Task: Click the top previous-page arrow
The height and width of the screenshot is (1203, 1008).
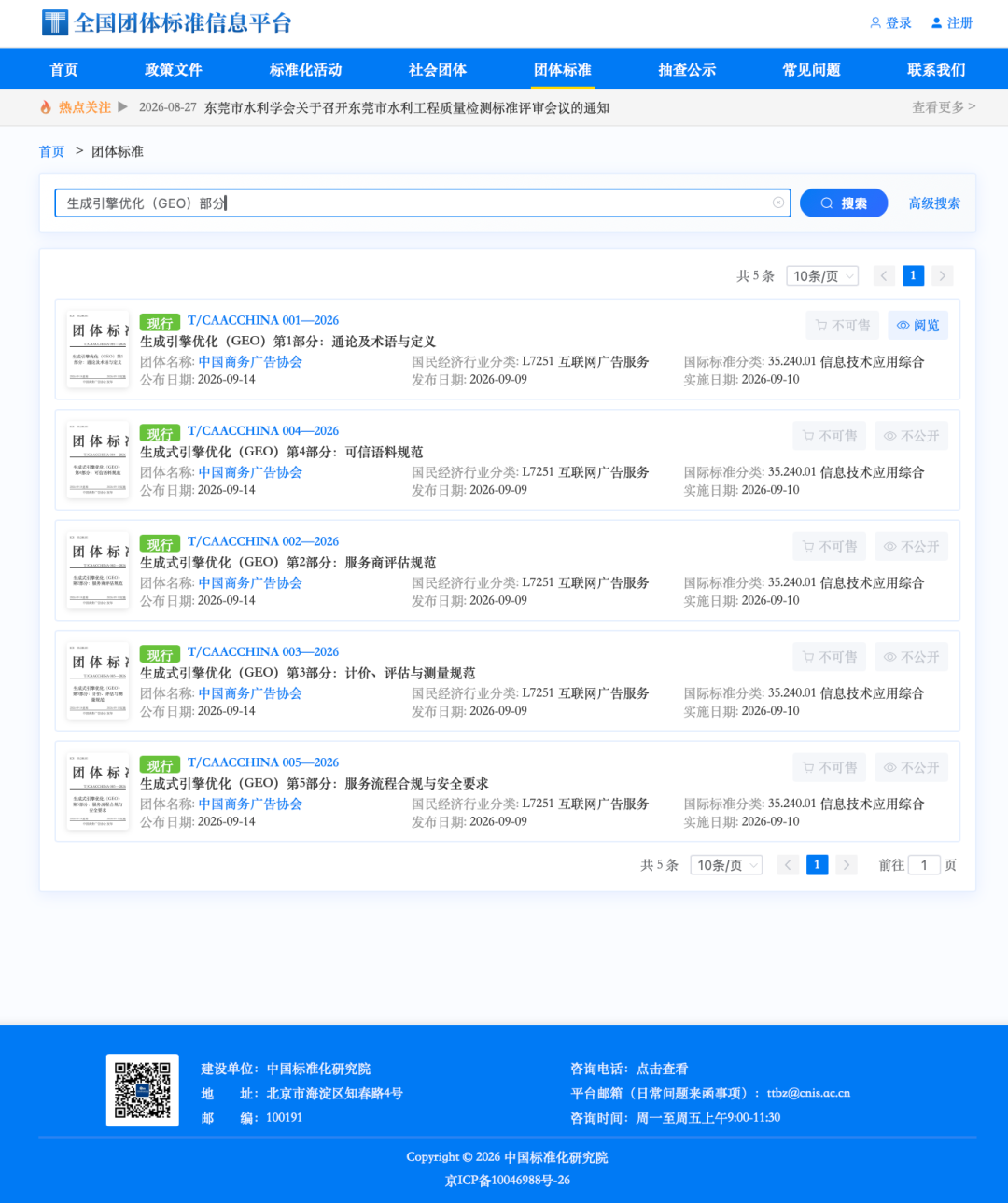Action: pyautogui.click(x=884, y=275)
